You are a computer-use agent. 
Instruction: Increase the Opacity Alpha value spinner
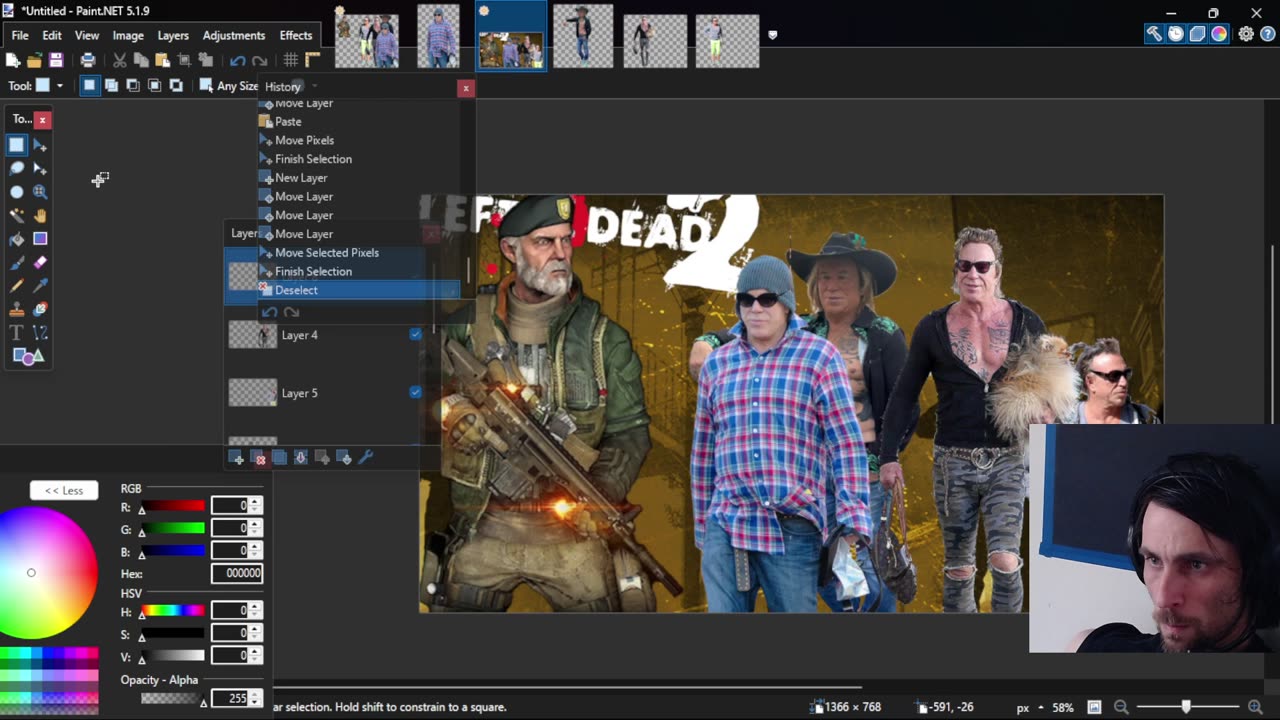[x=255, y=695]
